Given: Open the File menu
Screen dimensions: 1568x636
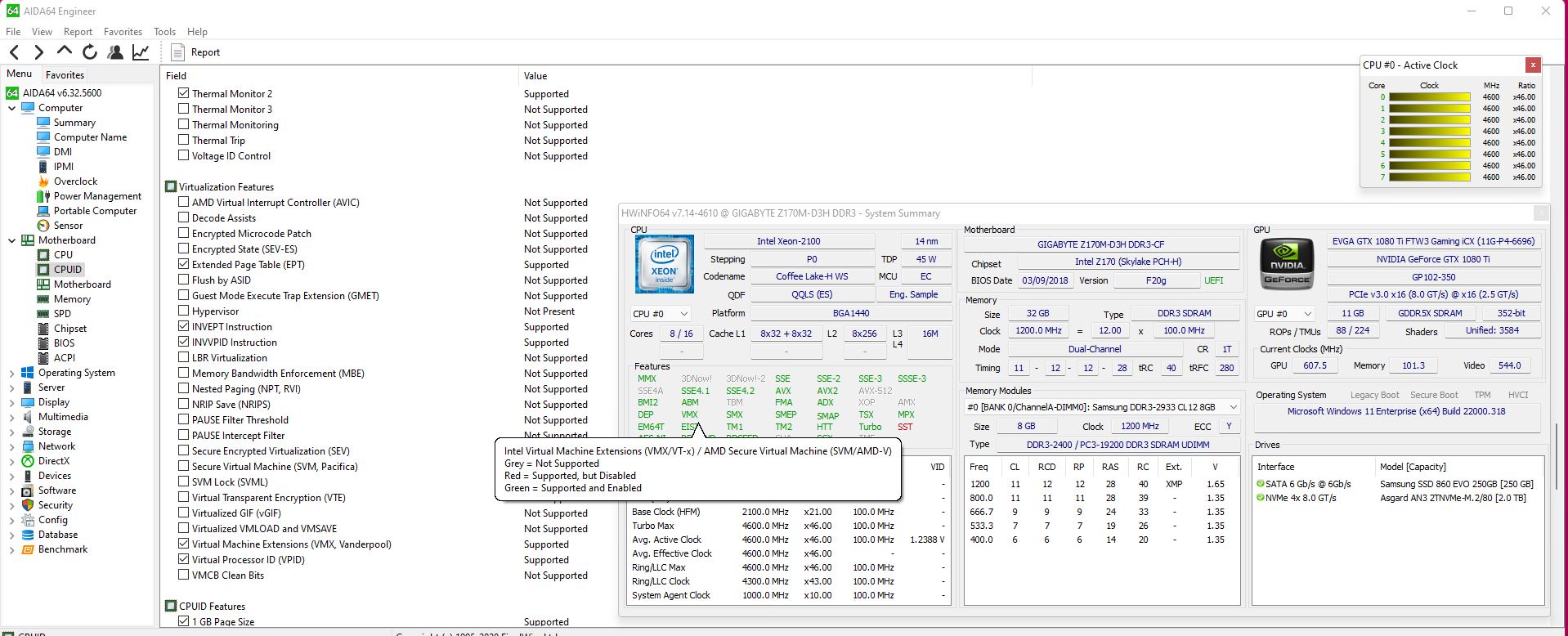Looking at the screenshot, I should [13, 32].
